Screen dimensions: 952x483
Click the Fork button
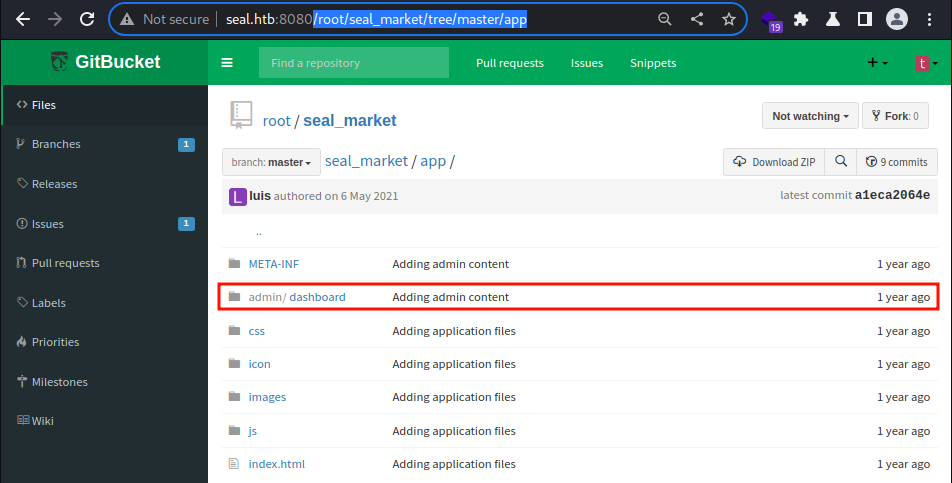[x=895, y=116]
